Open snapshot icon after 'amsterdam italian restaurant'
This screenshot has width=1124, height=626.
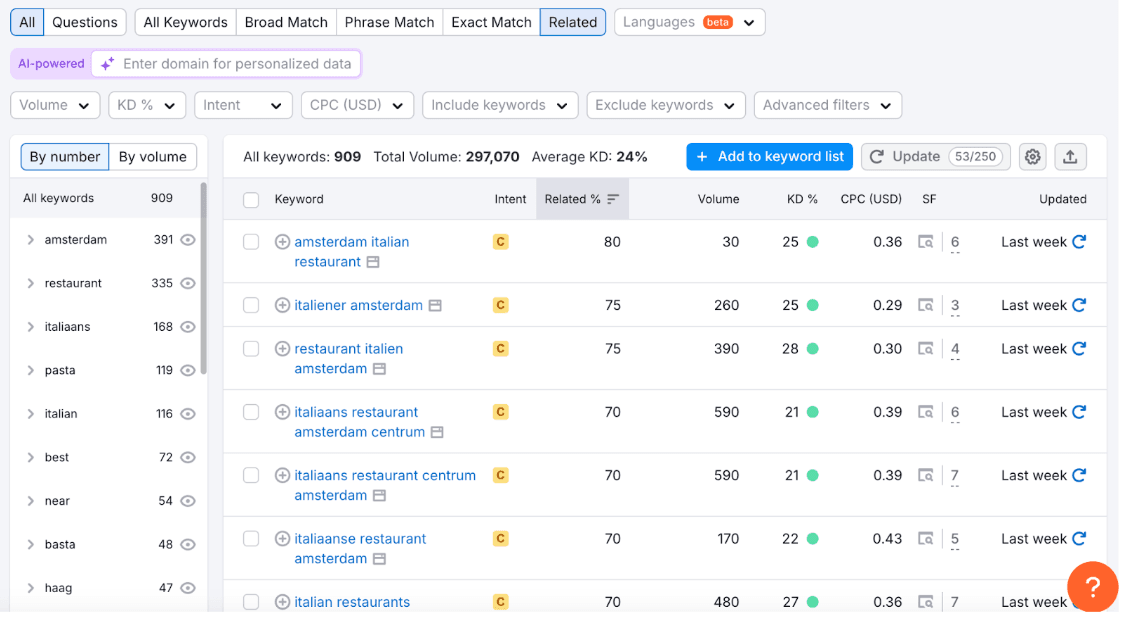pos(373,262)
